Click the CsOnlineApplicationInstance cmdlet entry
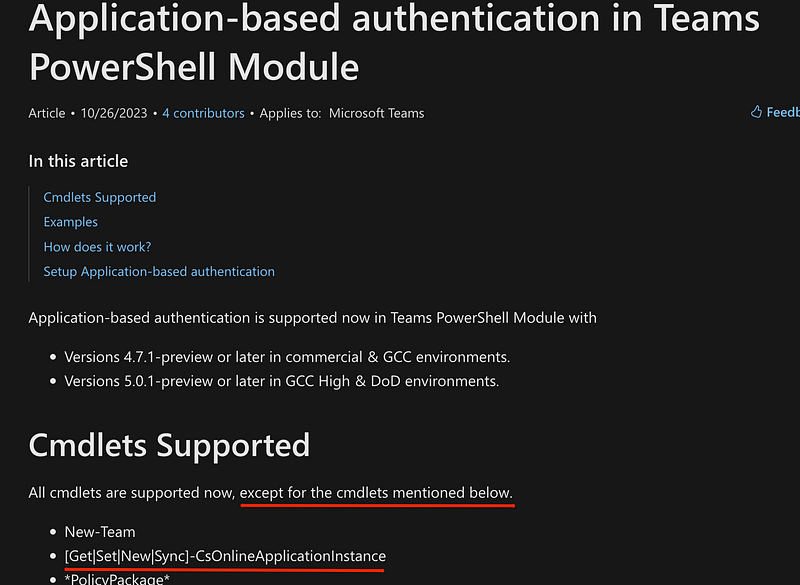Screen dimensions: 800x585 pos(225,556)
